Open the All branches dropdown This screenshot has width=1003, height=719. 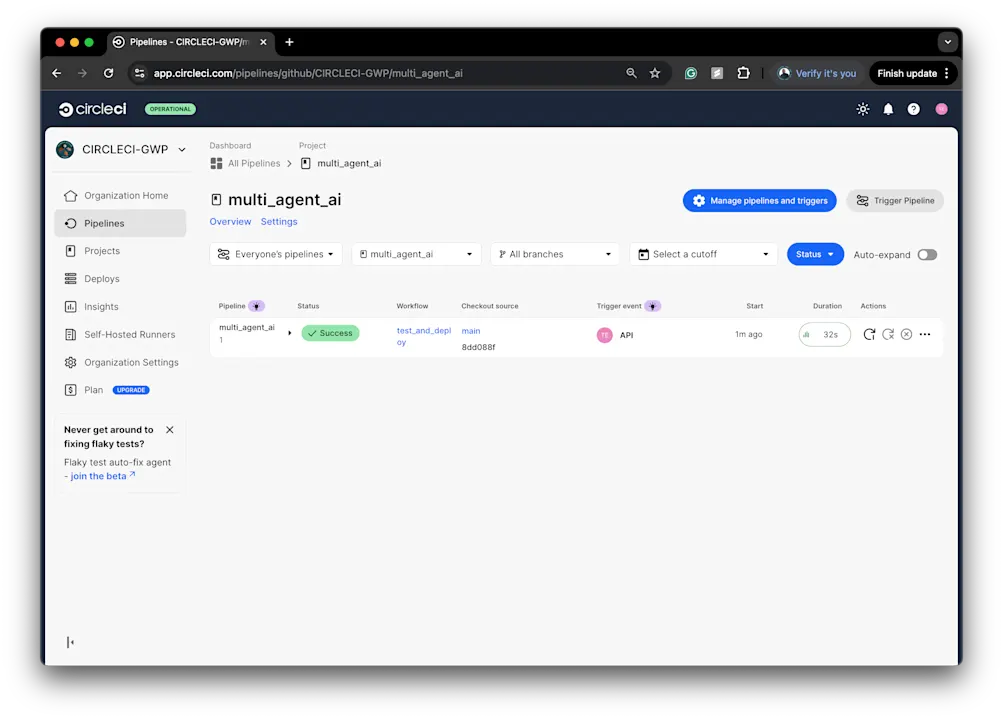click(554, 254)
